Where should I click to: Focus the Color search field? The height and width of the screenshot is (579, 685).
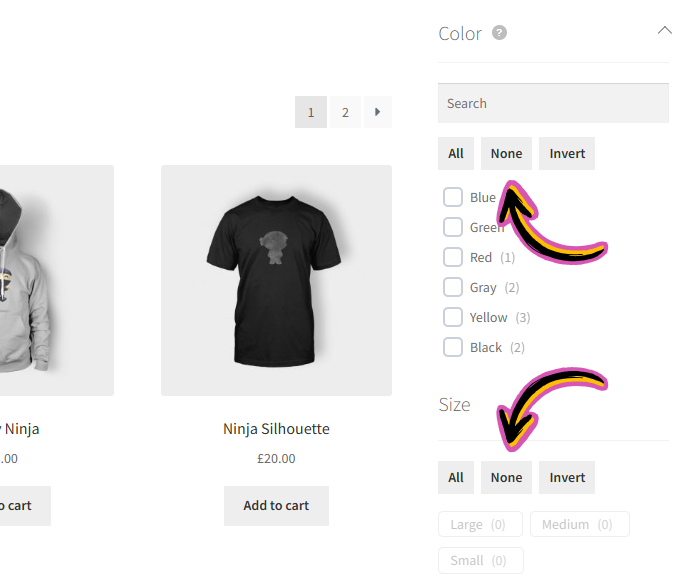click(553, 103)
